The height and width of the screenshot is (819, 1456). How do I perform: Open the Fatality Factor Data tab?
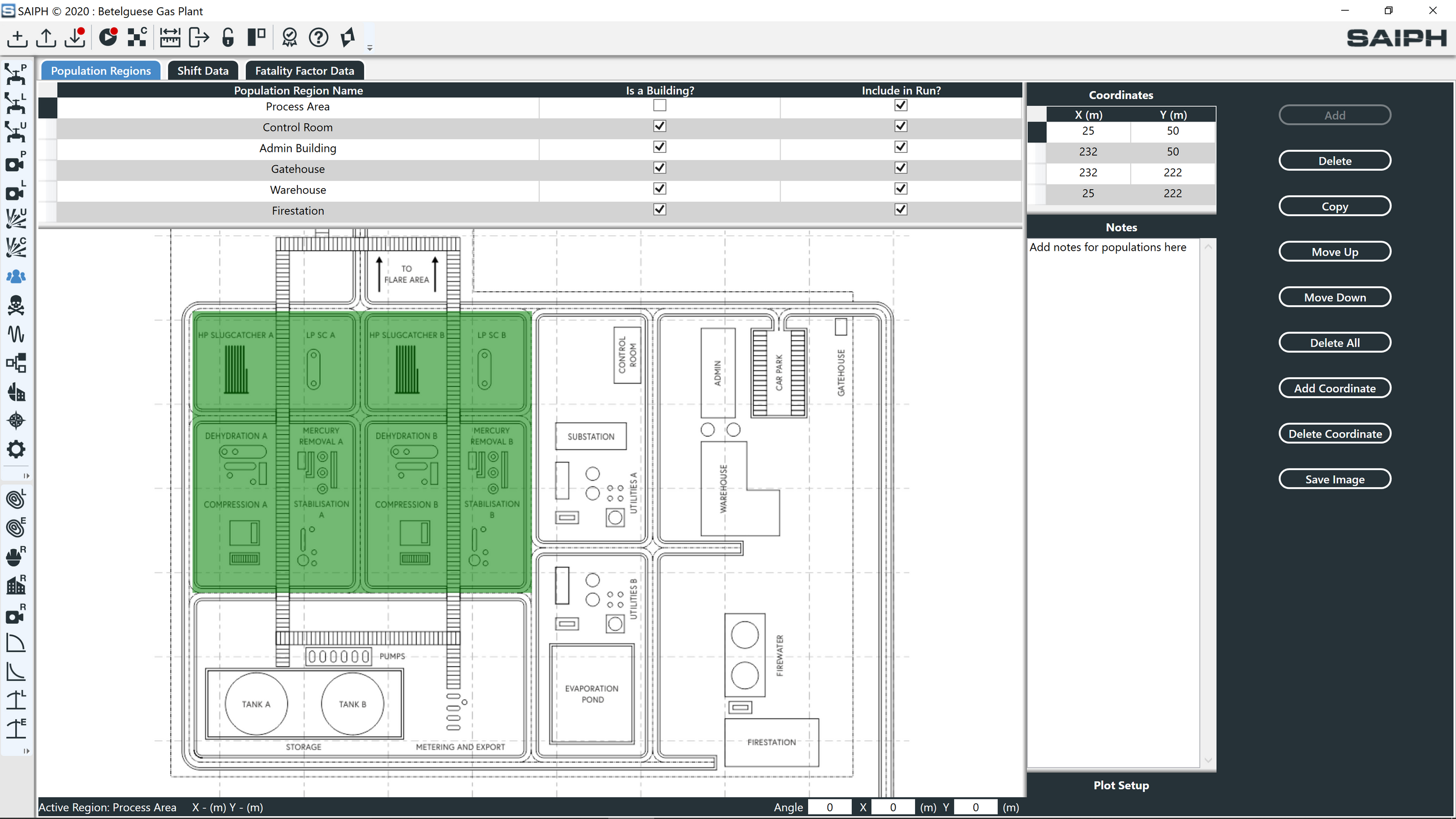[x=304, y=71]
